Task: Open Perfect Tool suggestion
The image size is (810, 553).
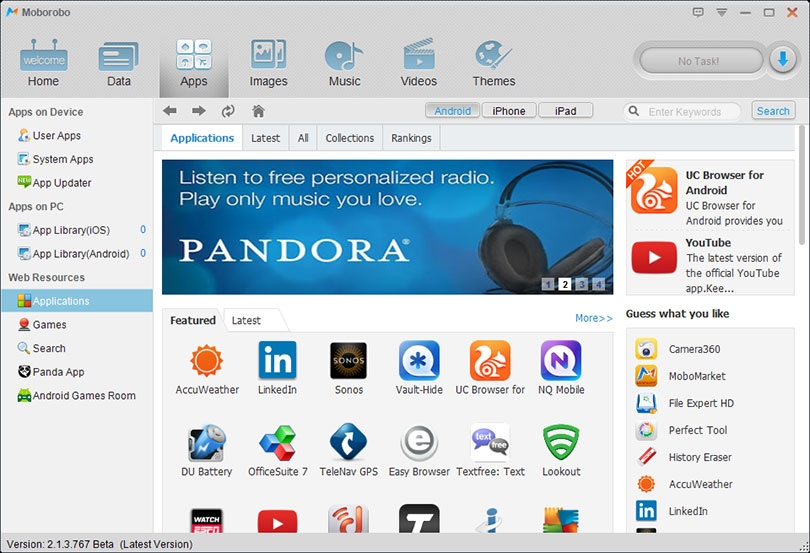Action: click(x=681, y=430)
